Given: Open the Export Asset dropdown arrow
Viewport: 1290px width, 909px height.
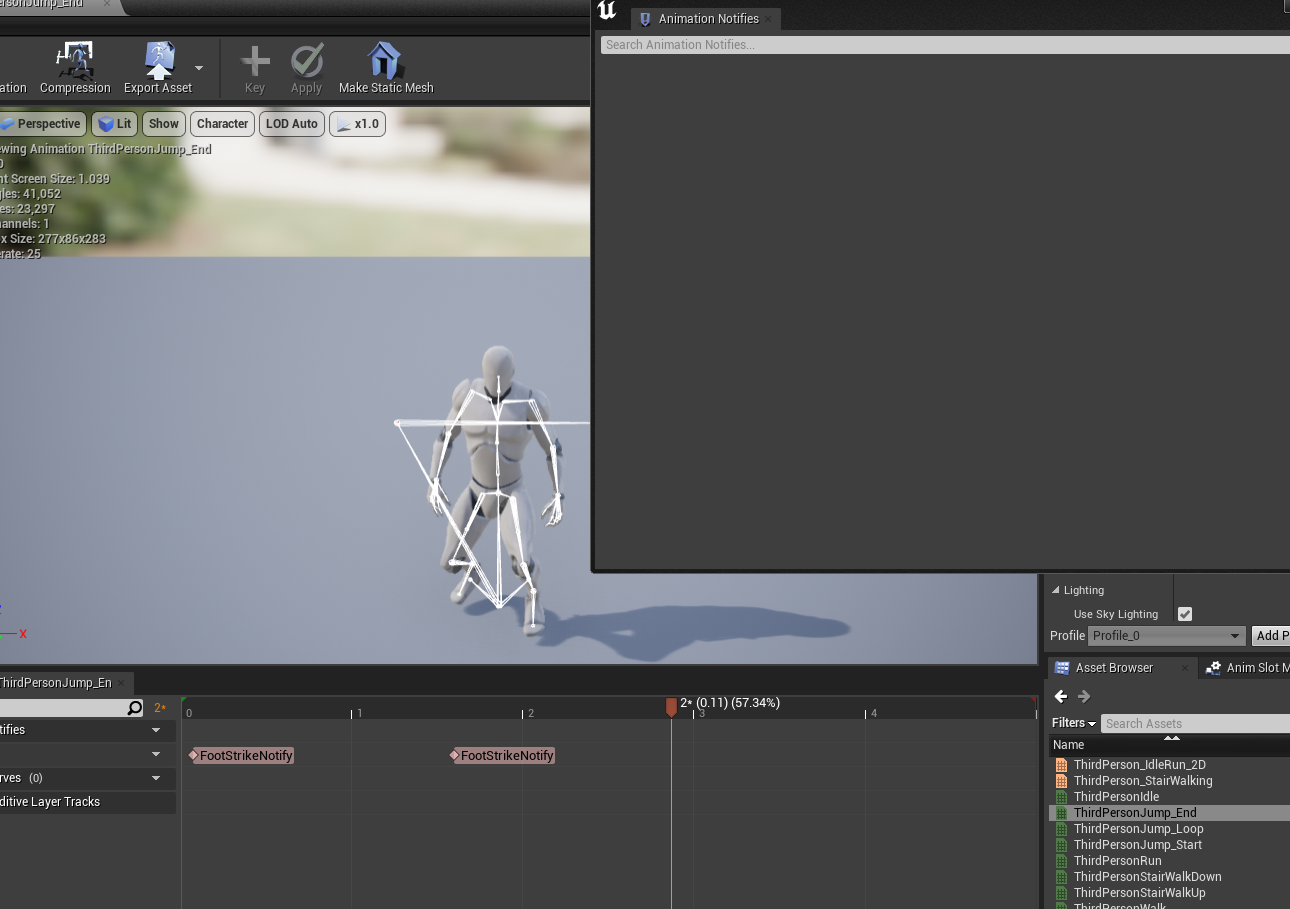Looking at the screenshot, I should (x=199, y=68).
